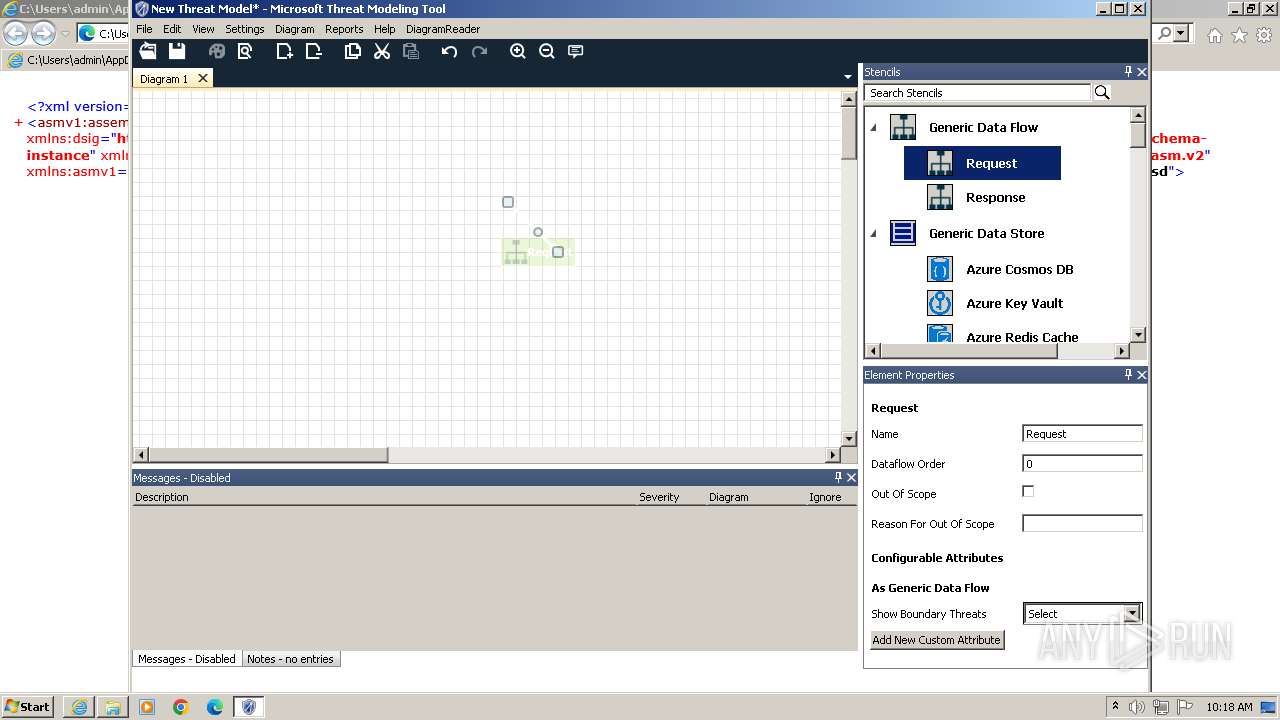
Task: Open the diagram tabs list dropdown arrow
Action: 848,77
